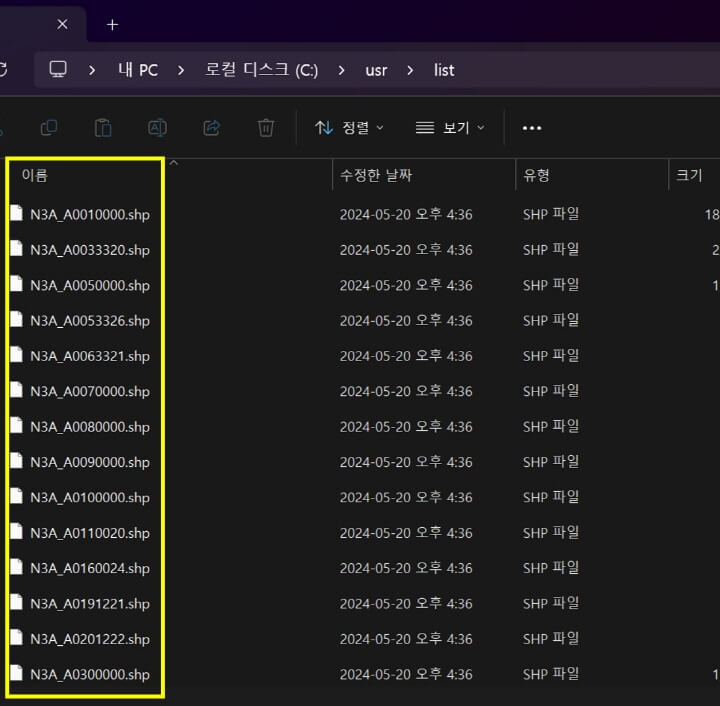Navigate to 로컬 디스크 (C:) breadcrumb
This screenshot has width=720, height=706.
[x=261, y=70]
